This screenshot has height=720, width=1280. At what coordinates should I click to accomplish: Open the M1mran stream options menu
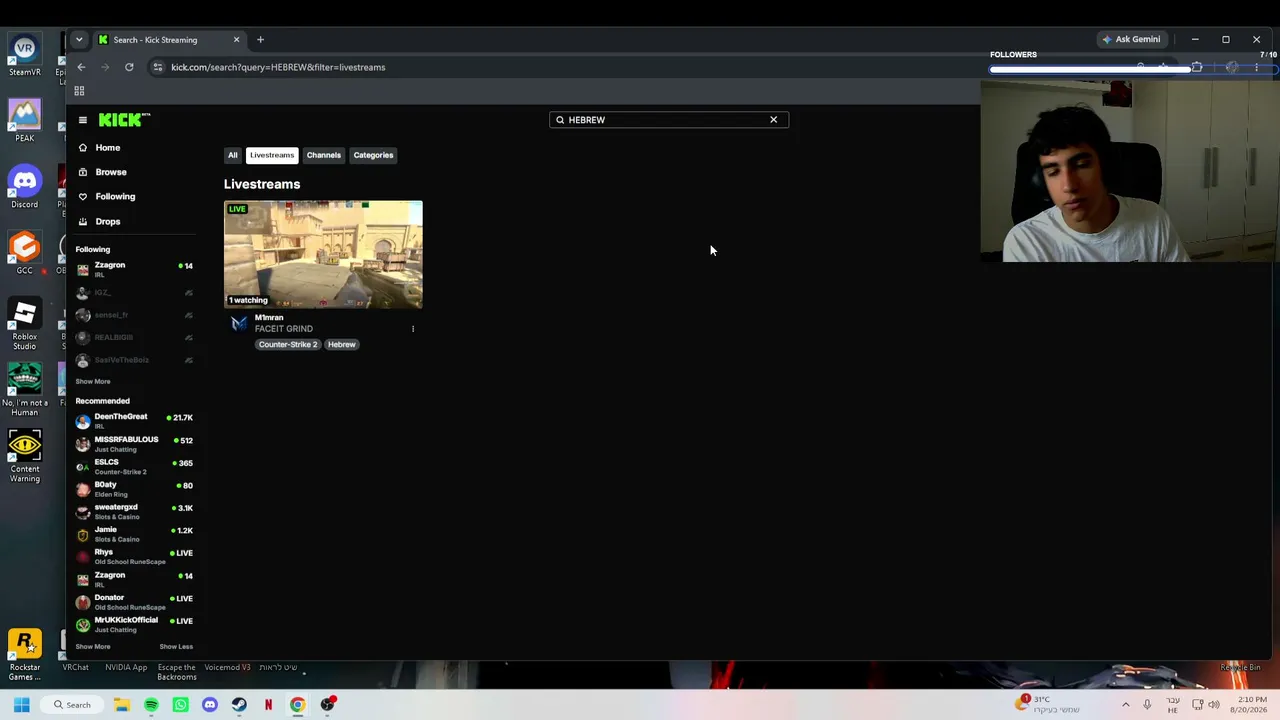tap(413, 329)
